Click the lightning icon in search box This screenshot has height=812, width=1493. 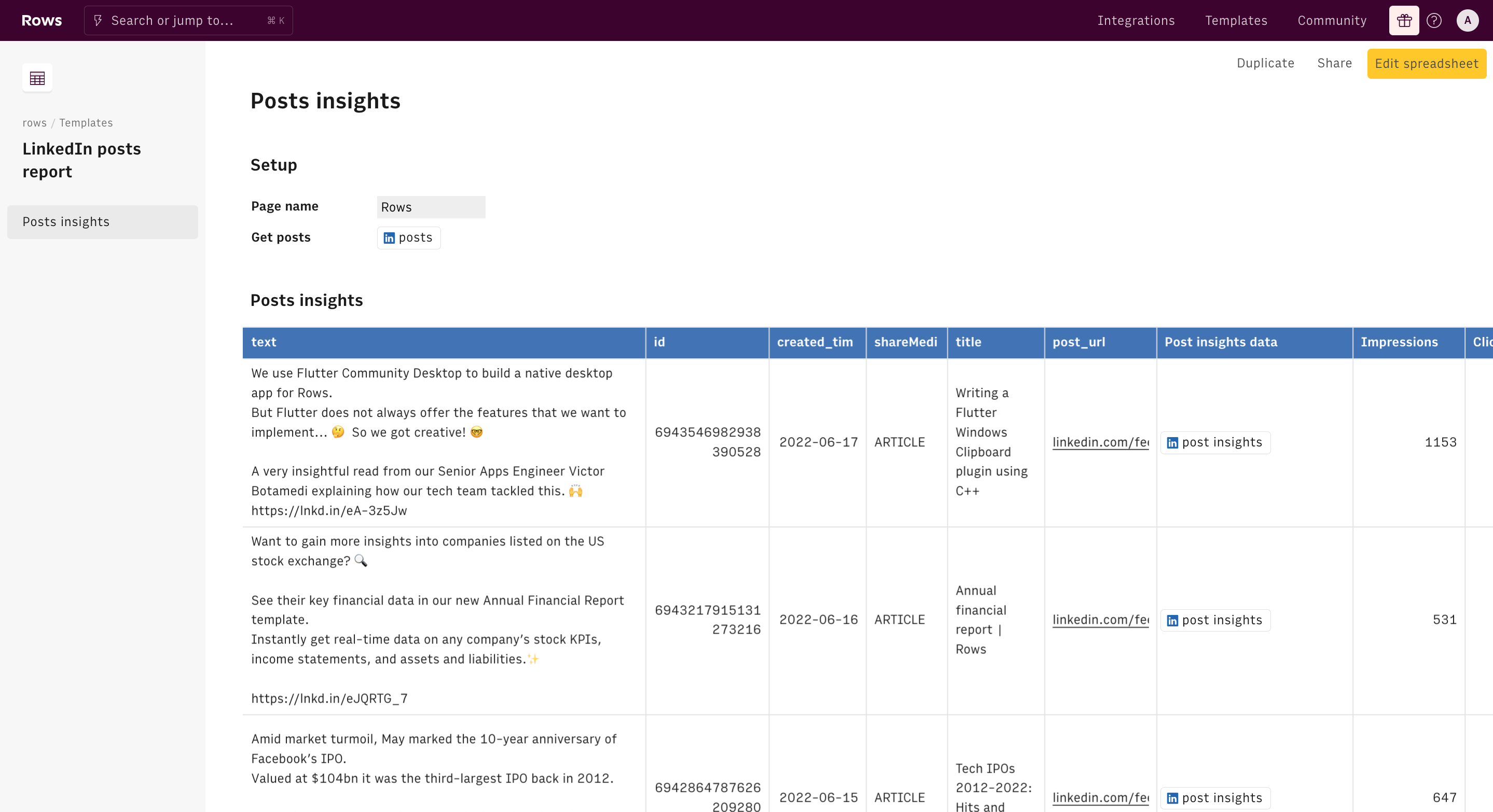click(x=98, y=21)
